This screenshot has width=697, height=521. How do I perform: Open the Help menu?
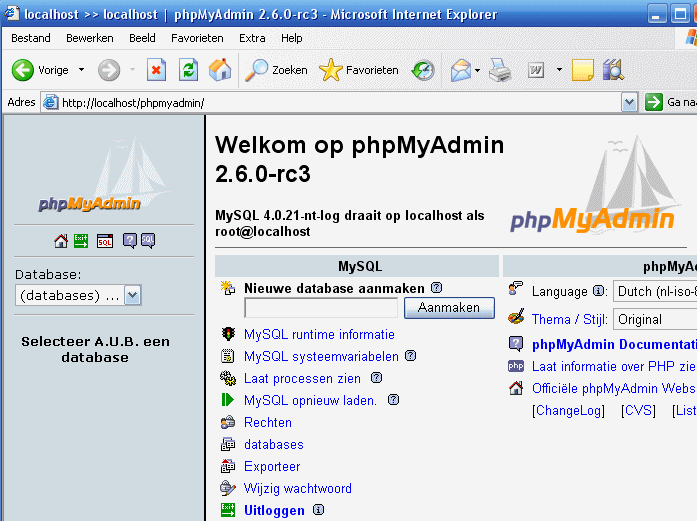coord(292,38)
